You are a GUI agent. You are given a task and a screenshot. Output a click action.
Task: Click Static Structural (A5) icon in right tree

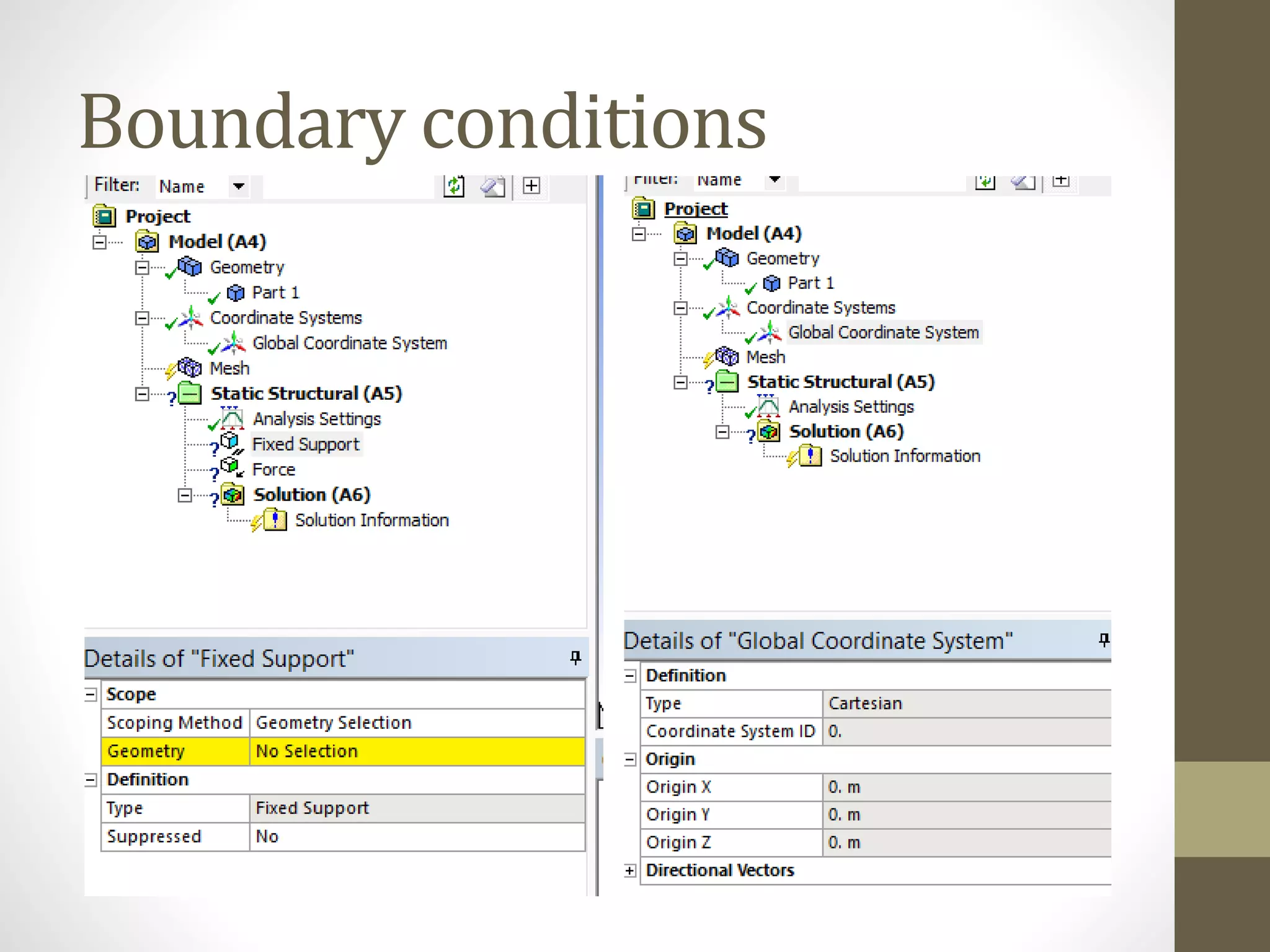click(727, 381)
